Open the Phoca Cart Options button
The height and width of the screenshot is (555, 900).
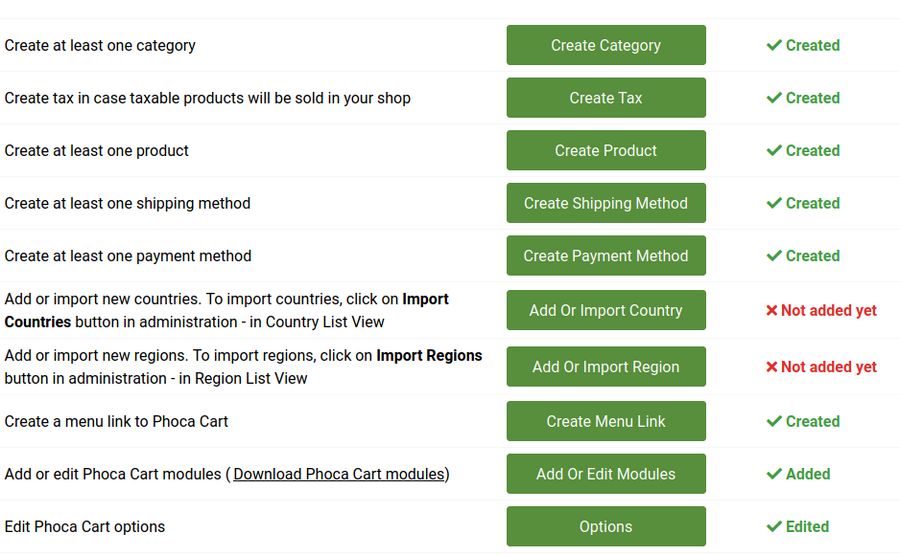(606, 526)
